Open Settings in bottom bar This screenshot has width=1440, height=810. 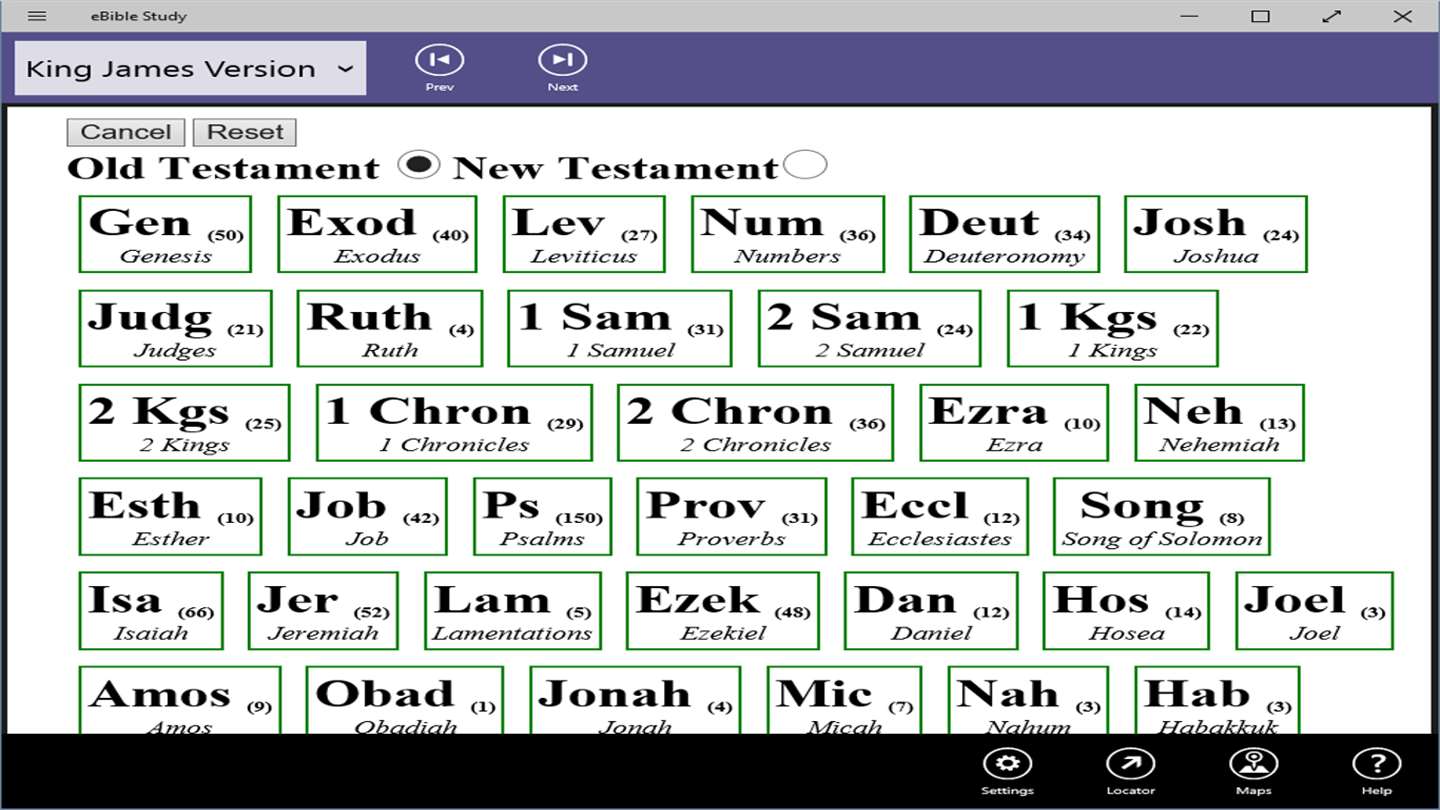tap(1007, 771)
